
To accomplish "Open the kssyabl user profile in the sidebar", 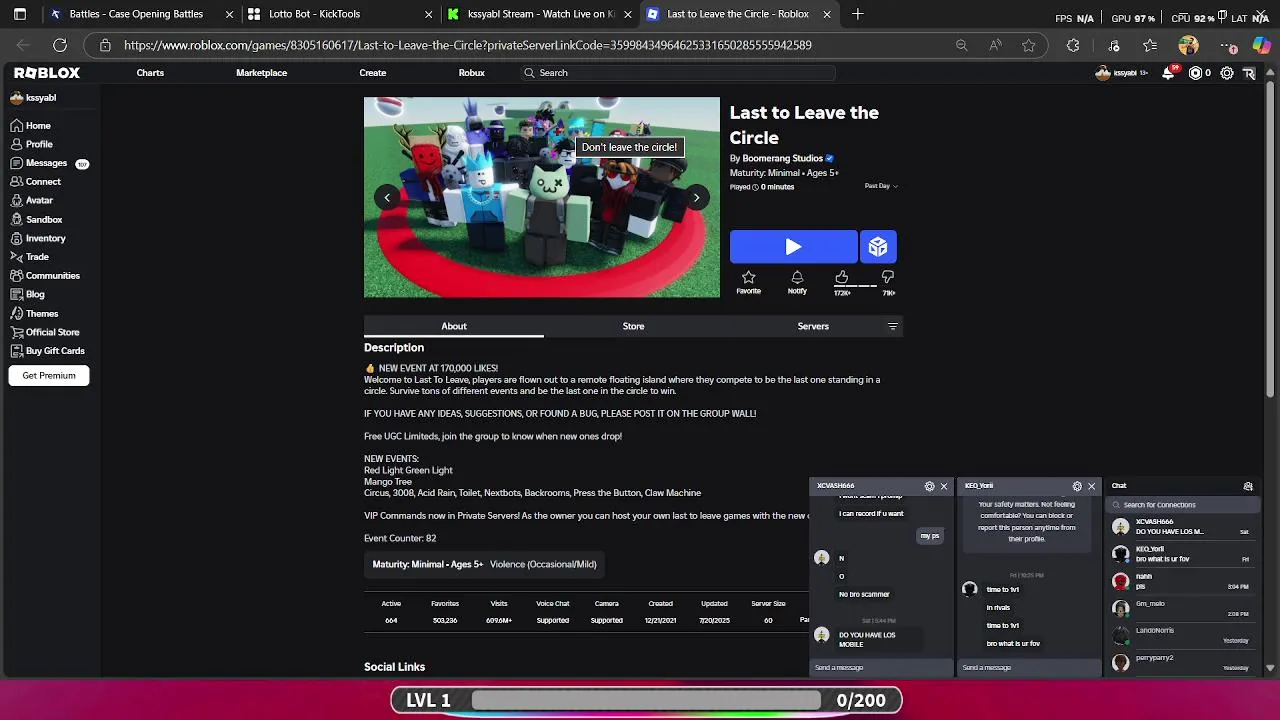I will [x=33, y=98].
